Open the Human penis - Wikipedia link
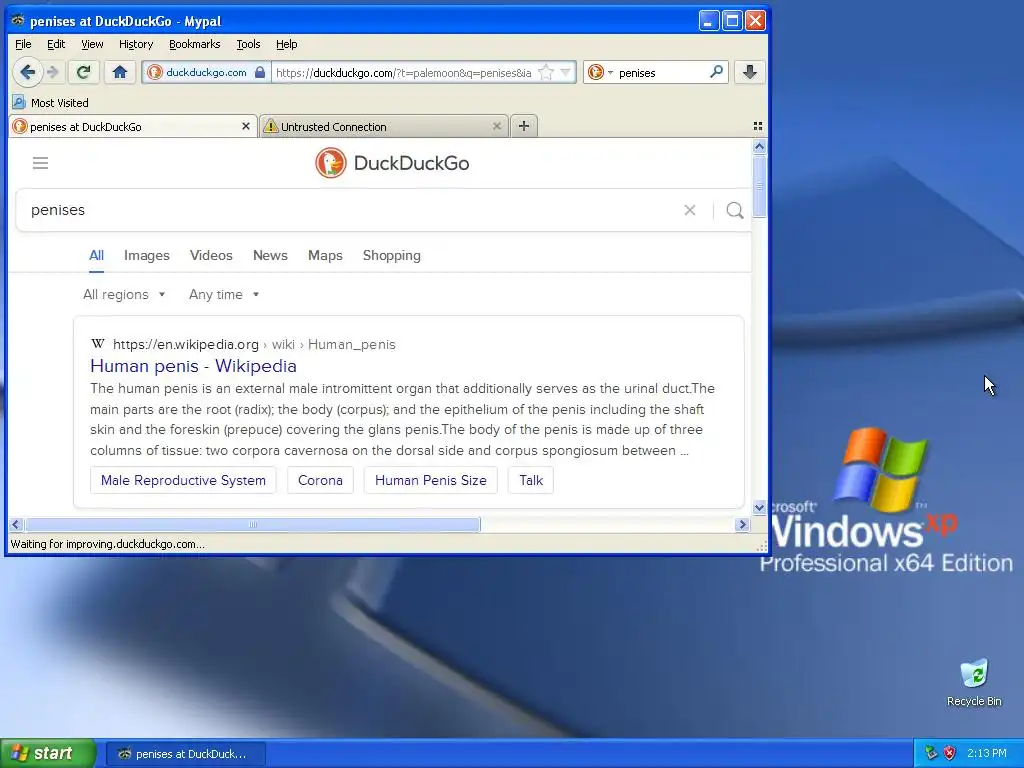 [x=193, y=366]
